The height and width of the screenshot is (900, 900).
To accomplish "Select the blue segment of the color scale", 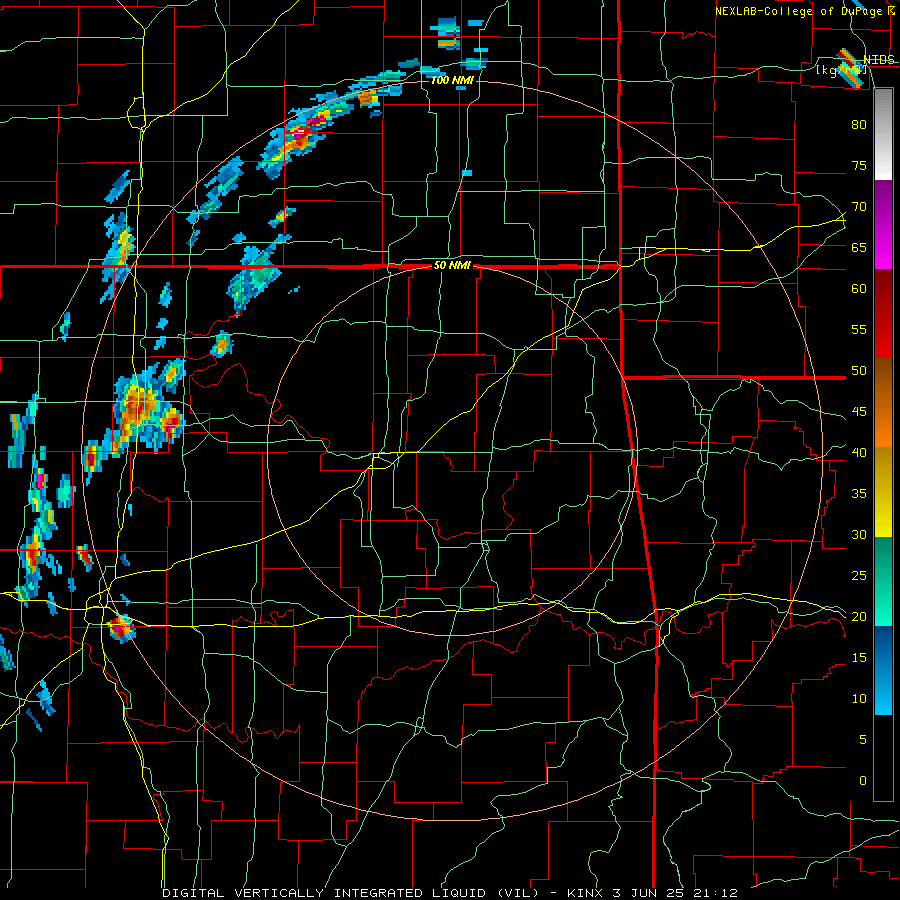I will [x=883, y=670].
